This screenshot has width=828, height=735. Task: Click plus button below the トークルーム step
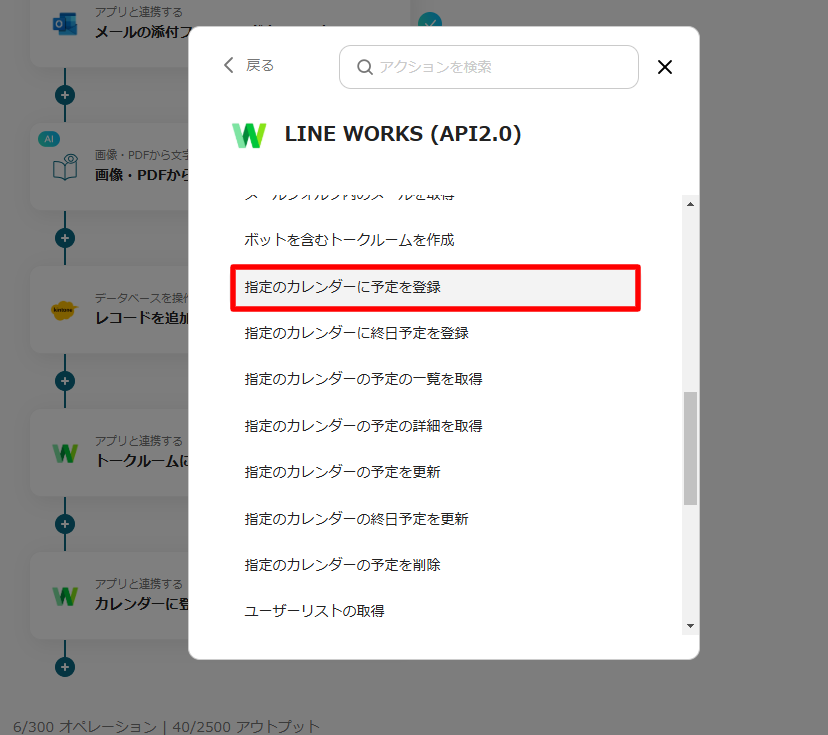pyautogui.click(x=65, y=524)
